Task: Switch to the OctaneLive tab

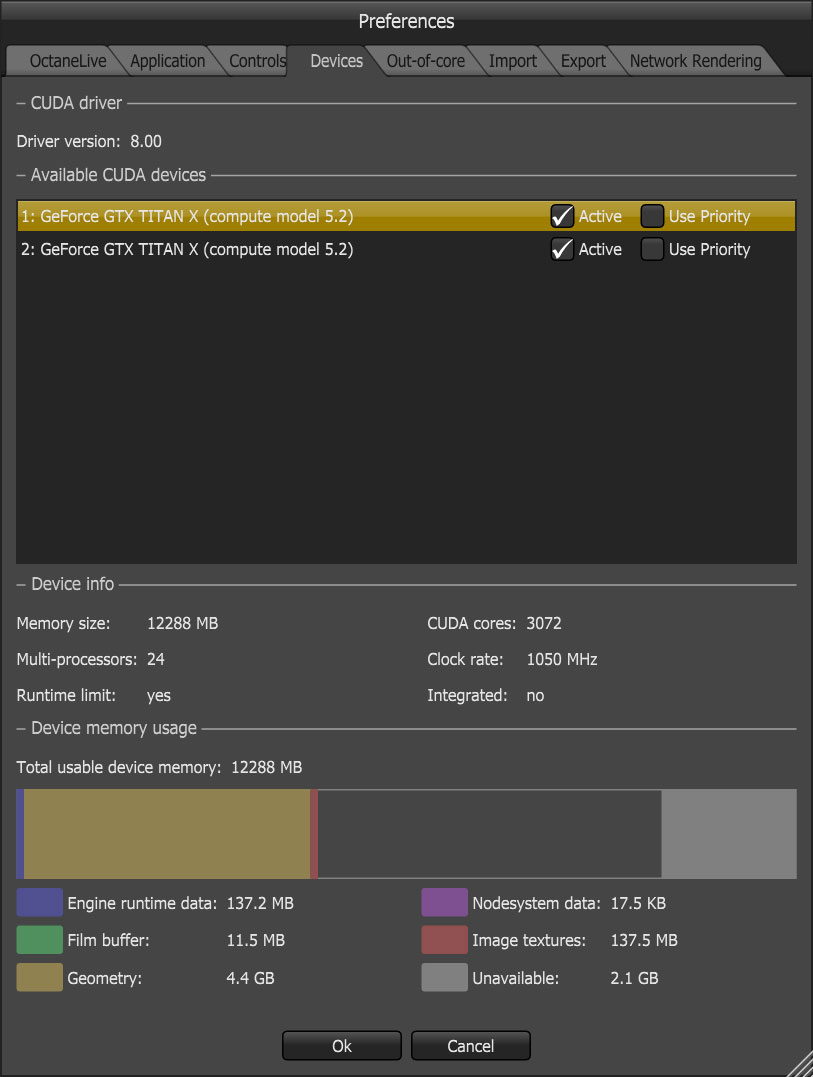Action: (x=68, y=61)
